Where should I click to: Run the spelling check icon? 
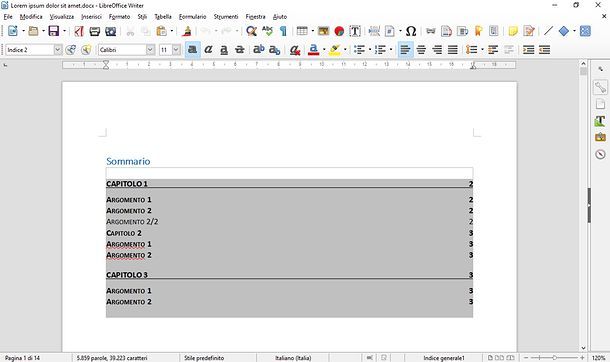pos(267,31)
